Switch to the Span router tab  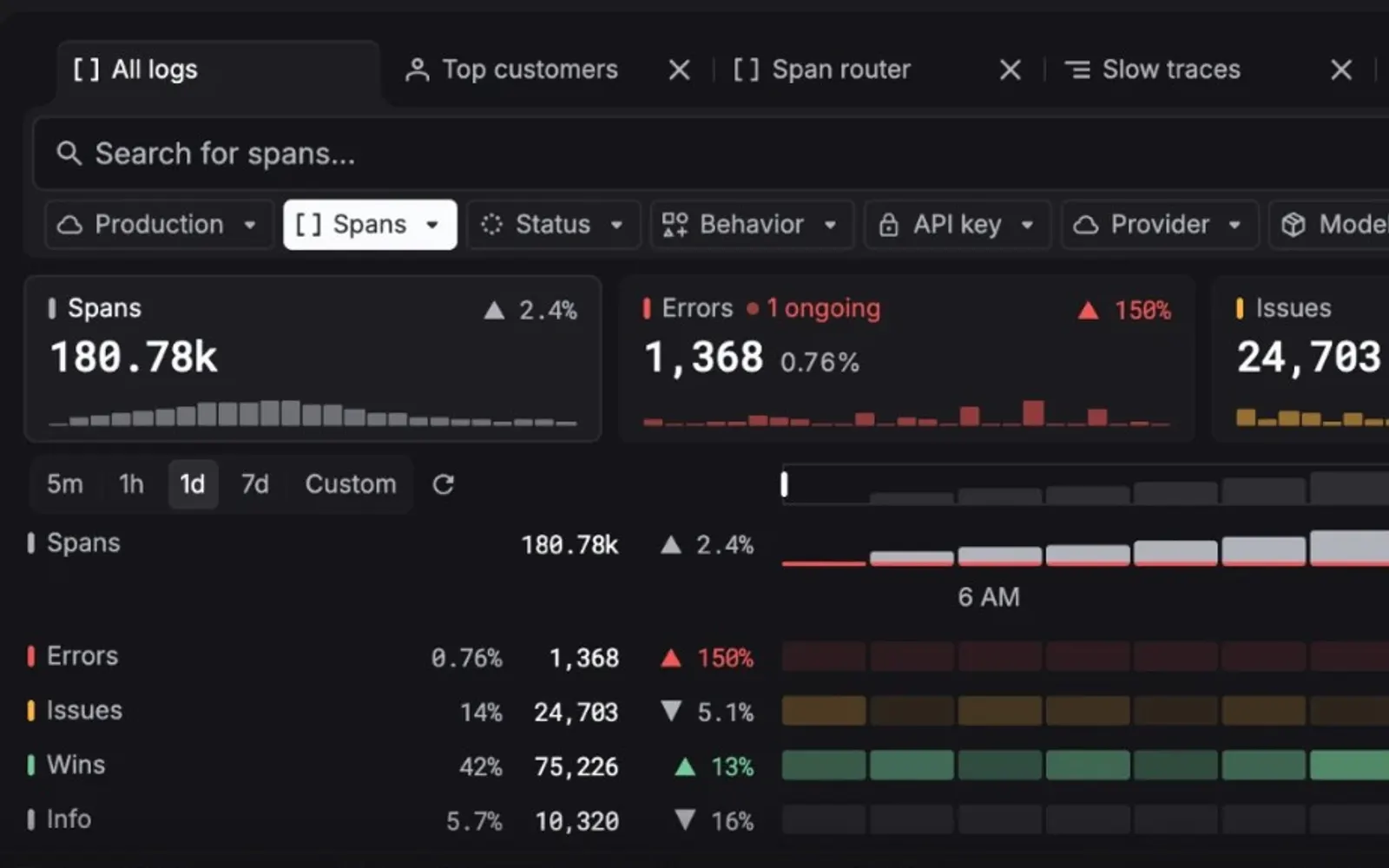(x=822, y=69)
